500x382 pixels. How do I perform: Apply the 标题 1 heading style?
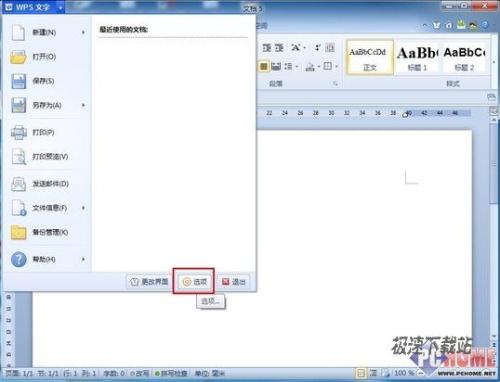tap(417, 57)
